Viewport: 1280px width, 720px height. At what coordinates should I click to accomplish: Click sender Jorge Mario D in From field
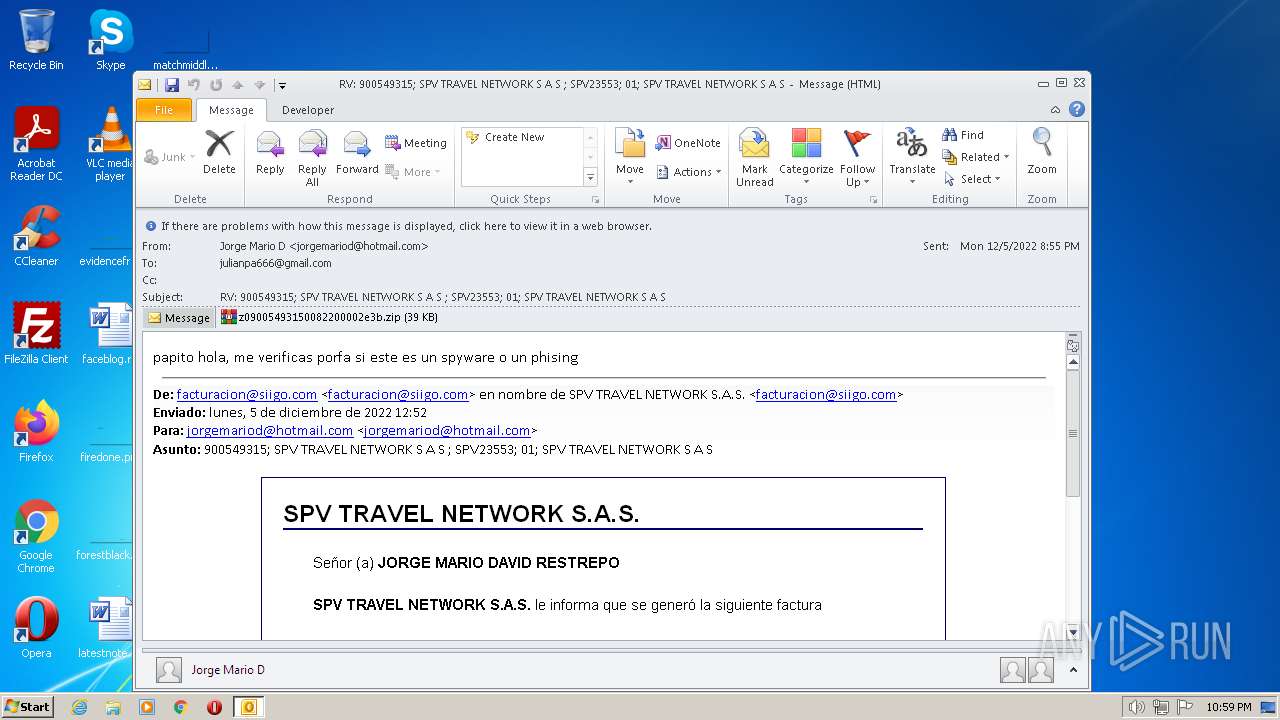click(324, 246)
